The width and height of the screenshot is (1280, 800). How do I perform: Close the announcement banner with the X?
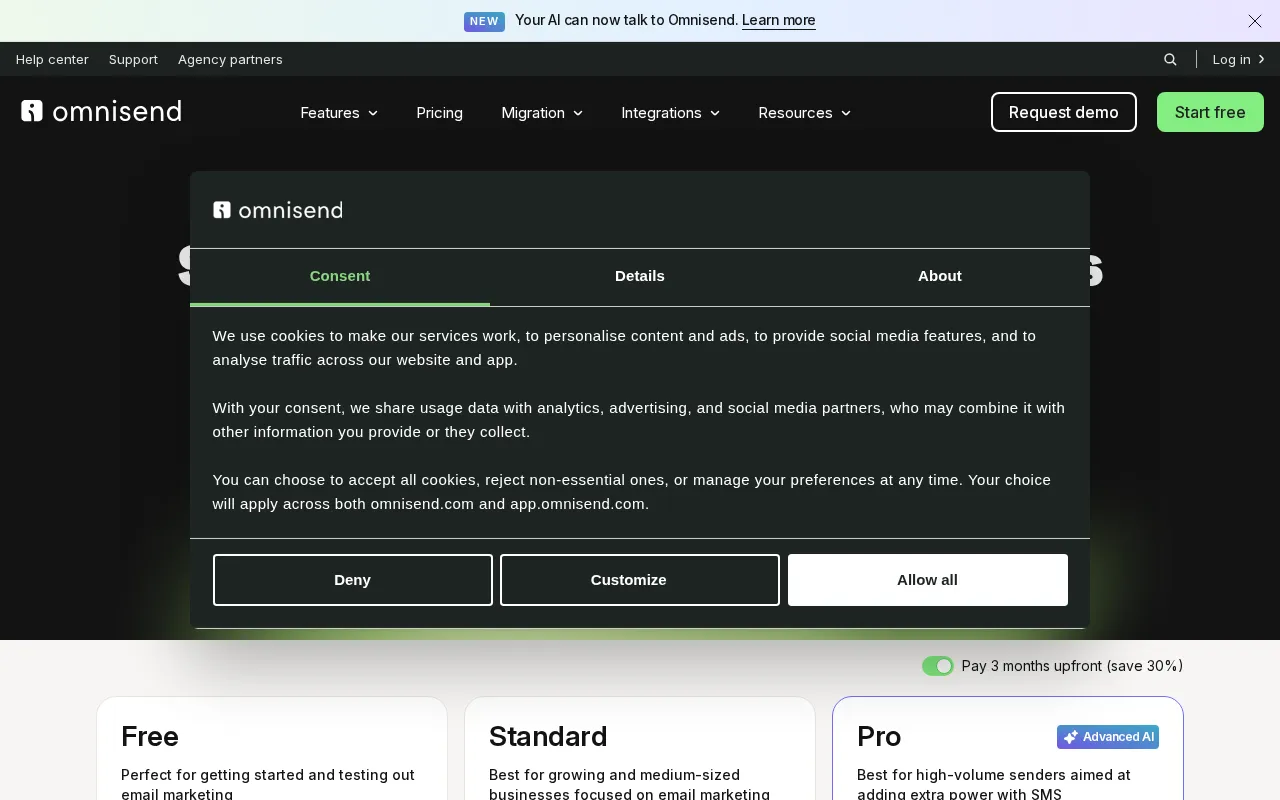[1254, 21]
